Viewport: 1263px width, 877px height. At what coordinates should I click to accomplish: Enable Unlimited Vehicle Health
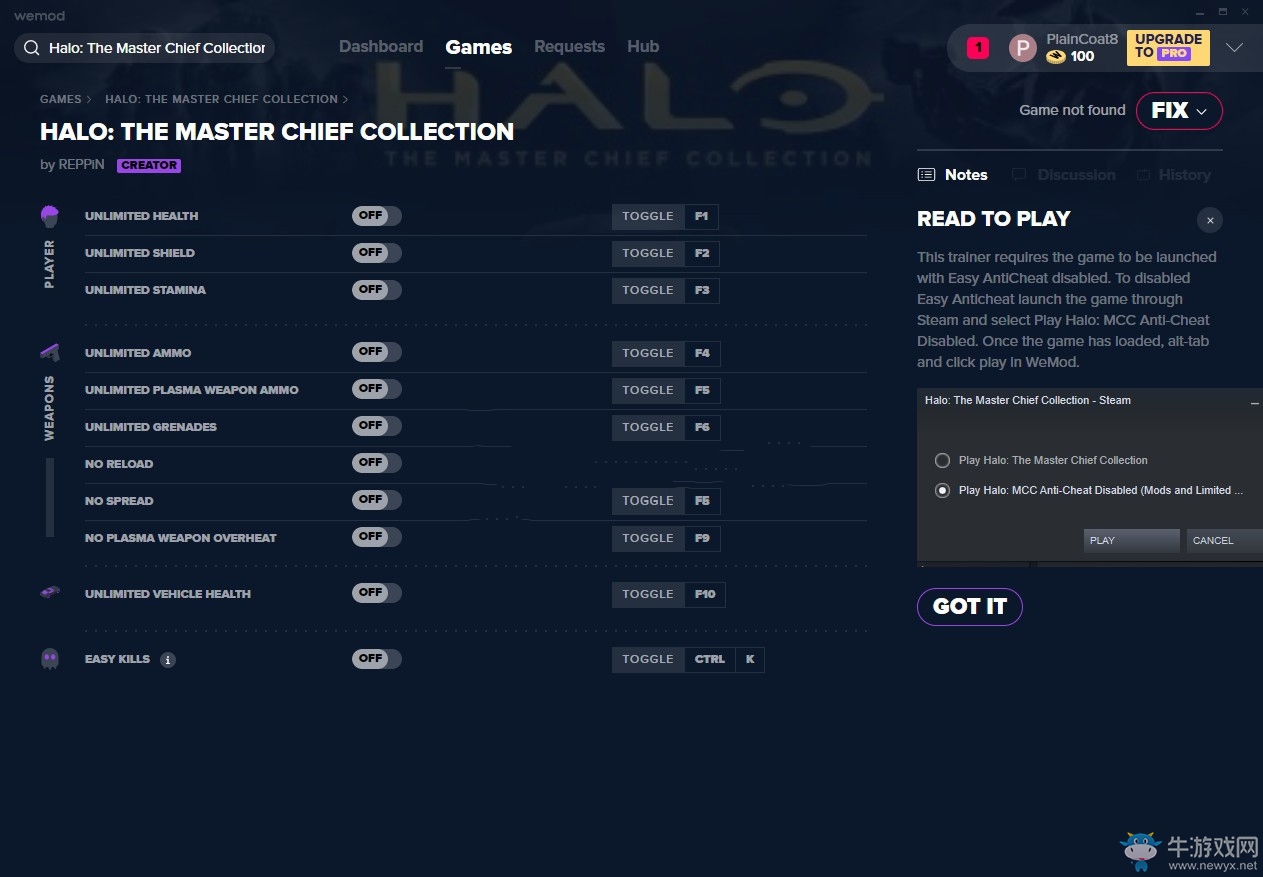point(376,593)
